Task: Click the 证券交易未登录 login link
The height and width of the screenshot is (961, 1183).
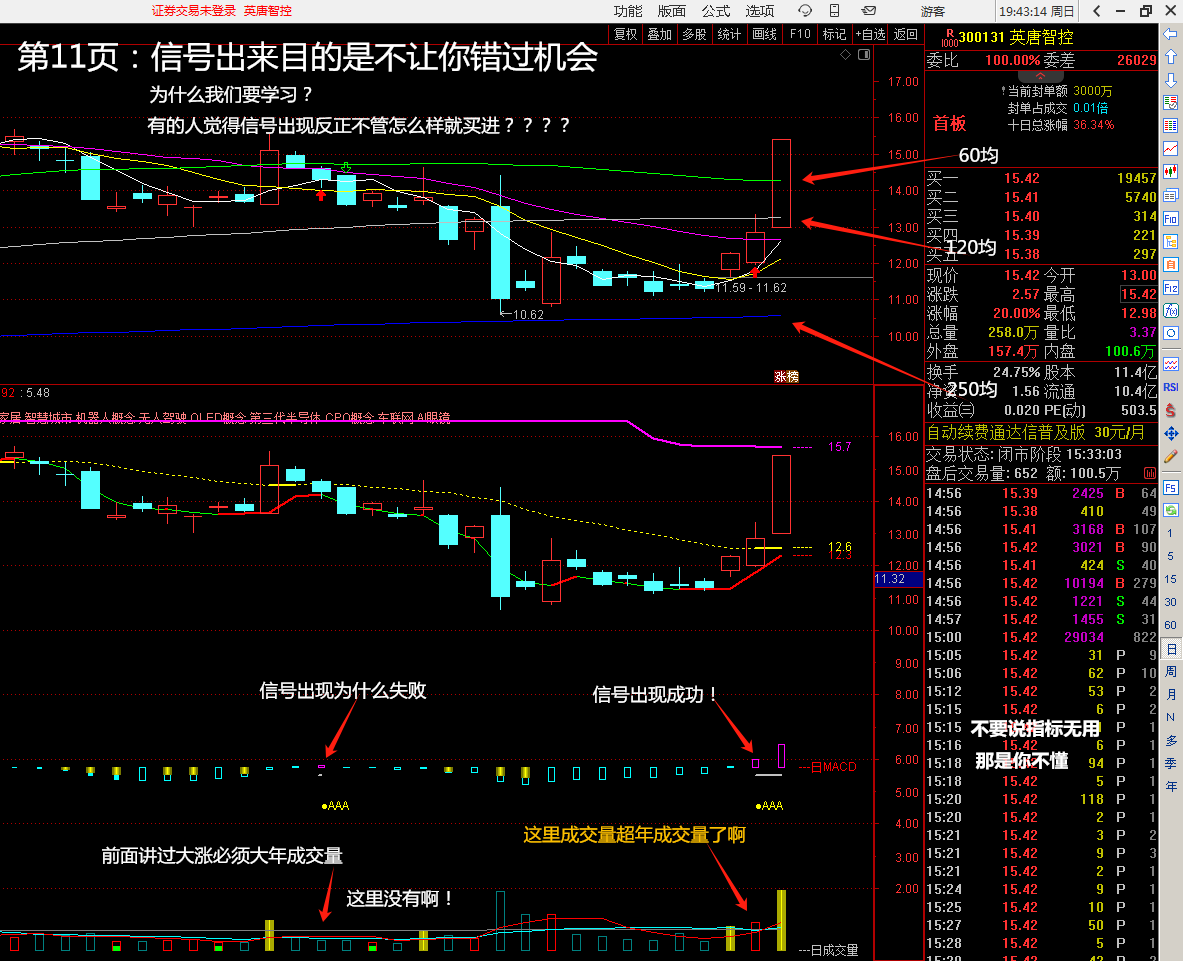Action: coord(194,11)
